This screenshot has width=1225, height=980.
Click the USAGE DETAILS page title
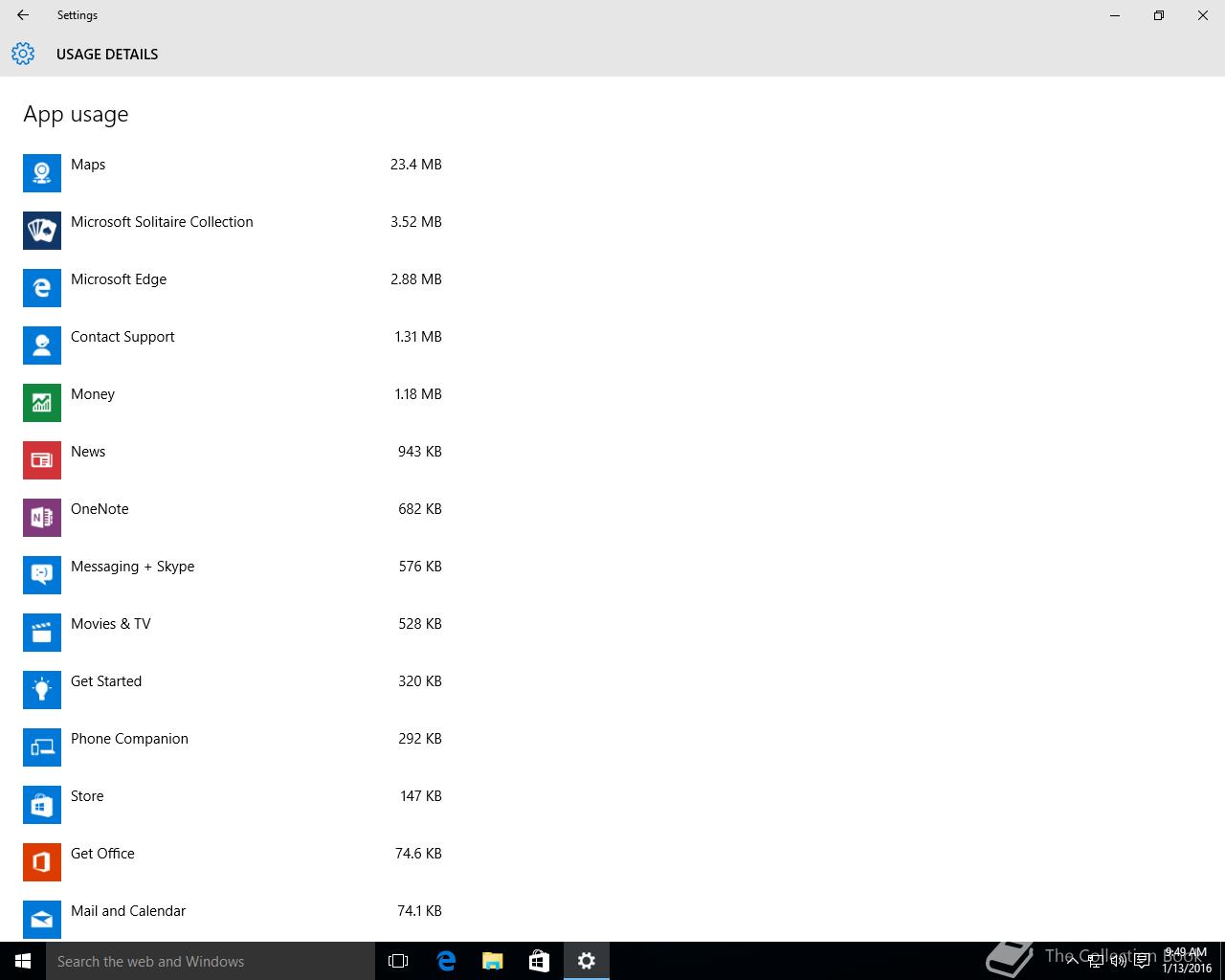(x=107, y=55)
